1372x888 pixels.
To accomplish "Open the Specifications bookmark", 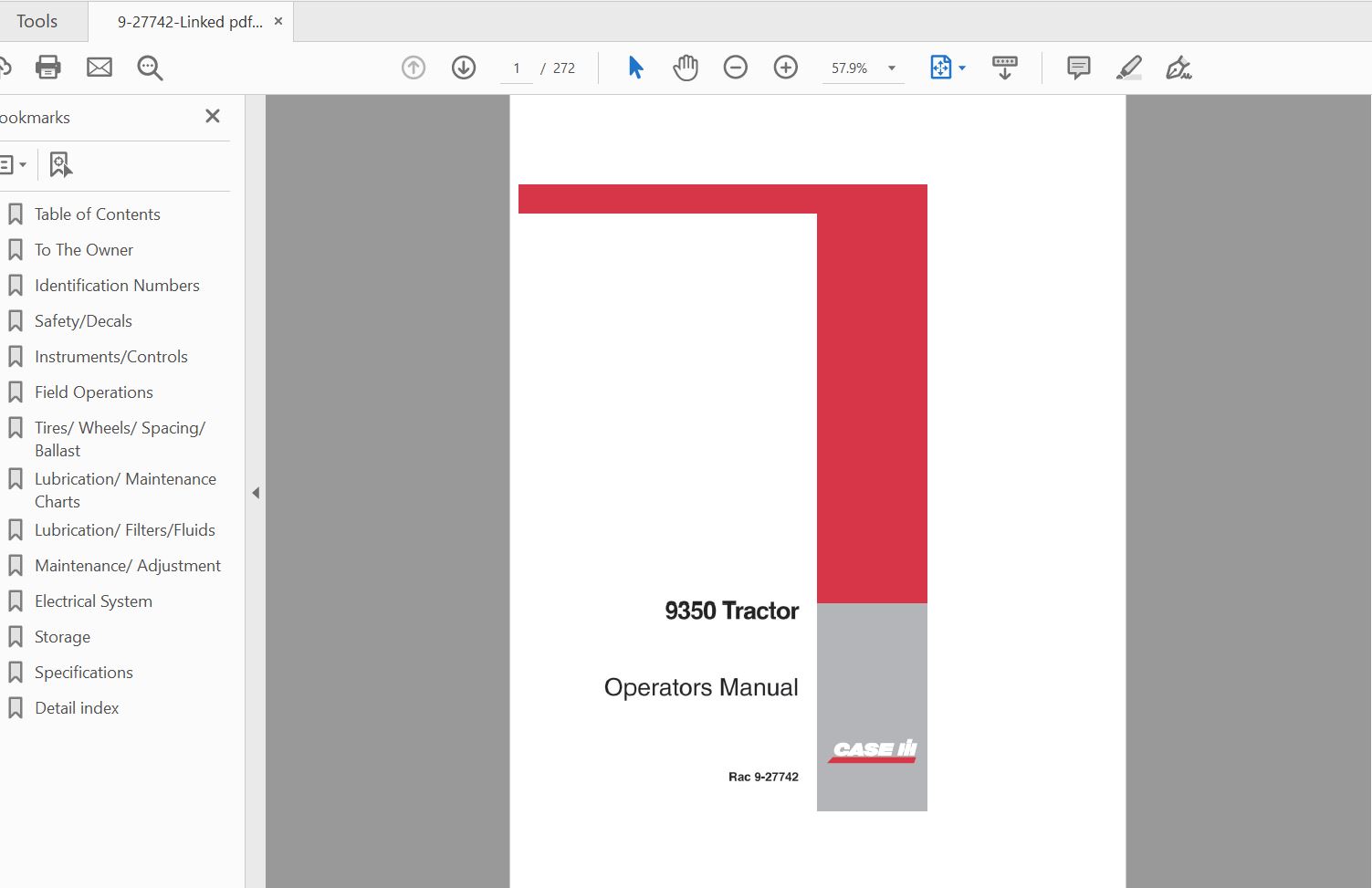I will click(x=83, y=672).
